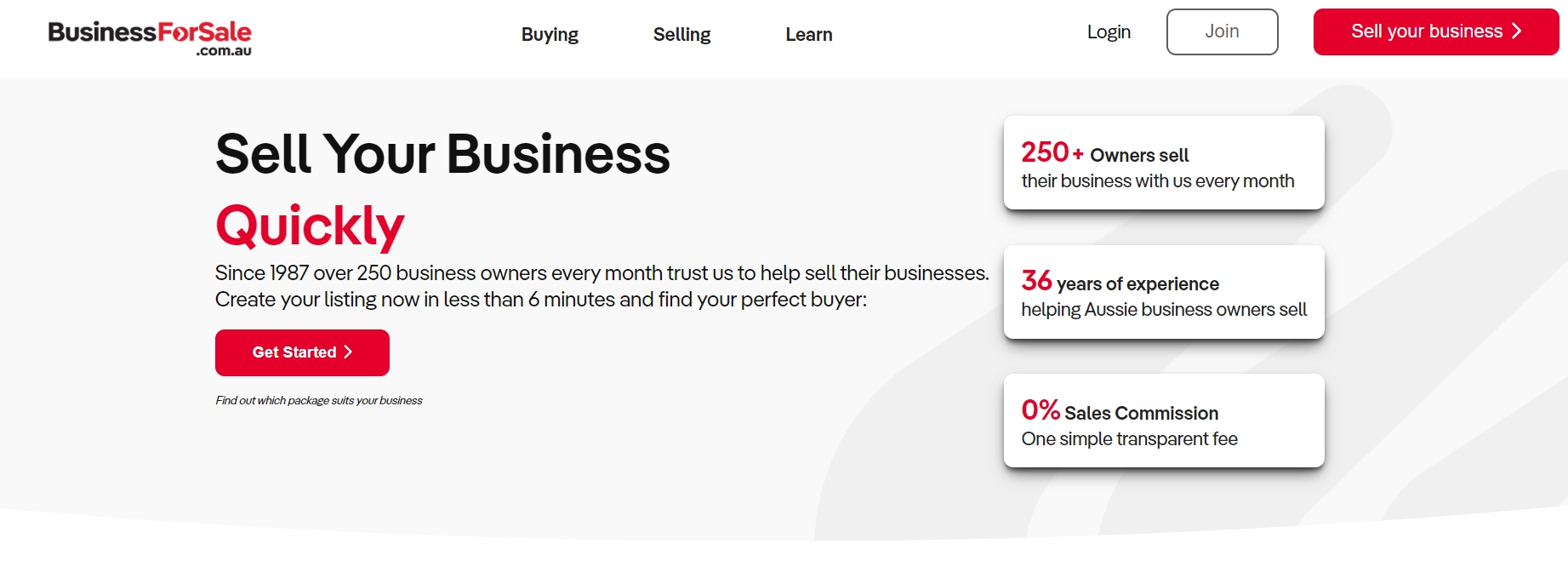Click the red Quickly headline word
Viewport: 1568px width, 561px height.
310,226
